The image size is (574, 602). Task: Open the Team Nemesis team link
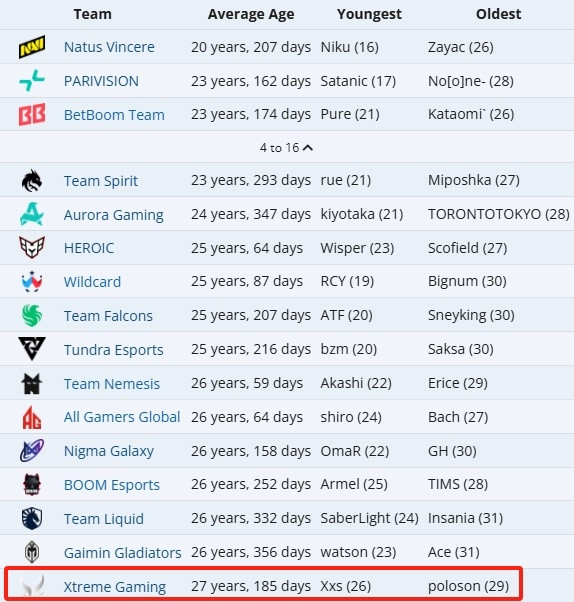pos(112,384)
